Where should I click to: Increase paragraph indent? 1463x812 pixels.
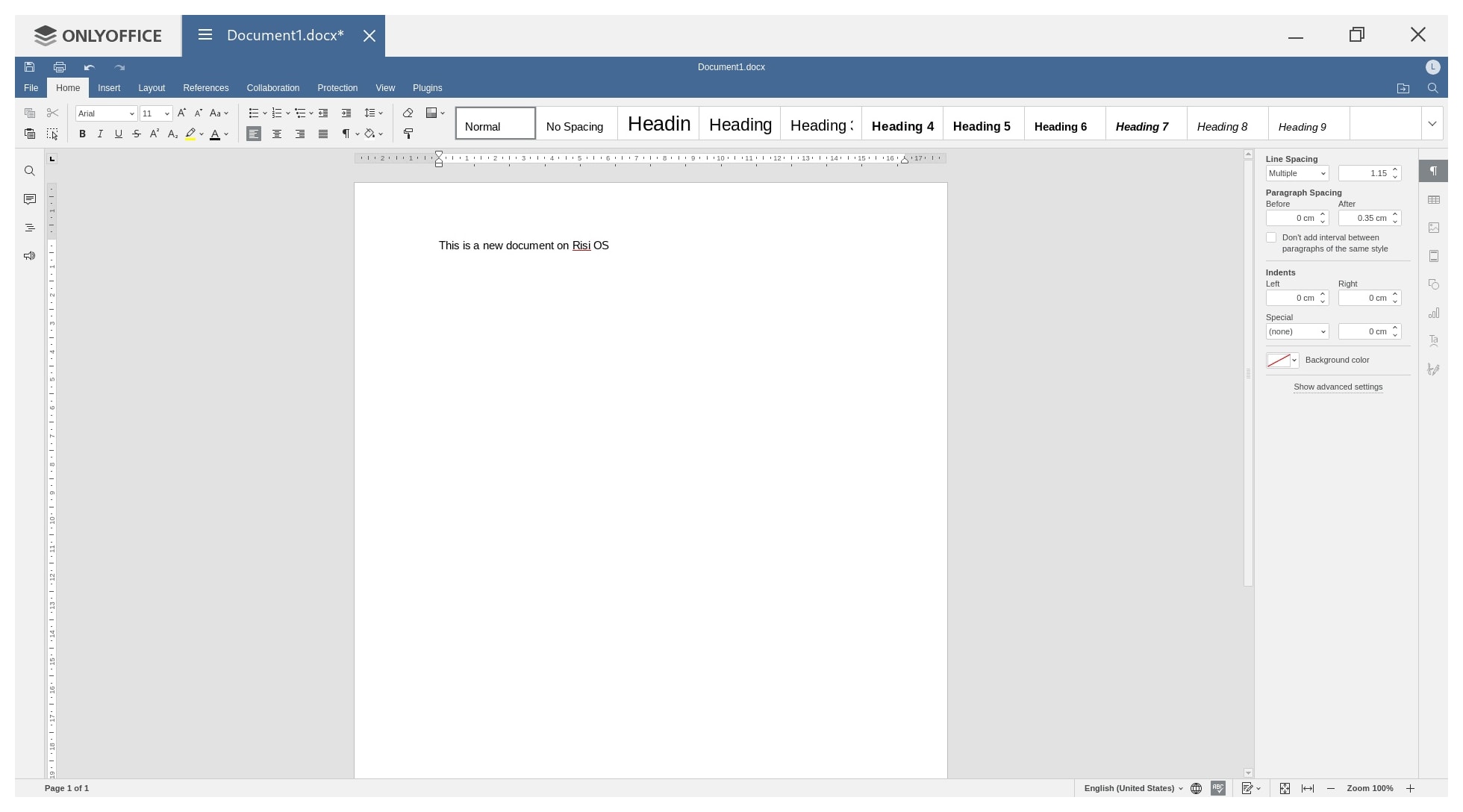click(x=346, y=113)
